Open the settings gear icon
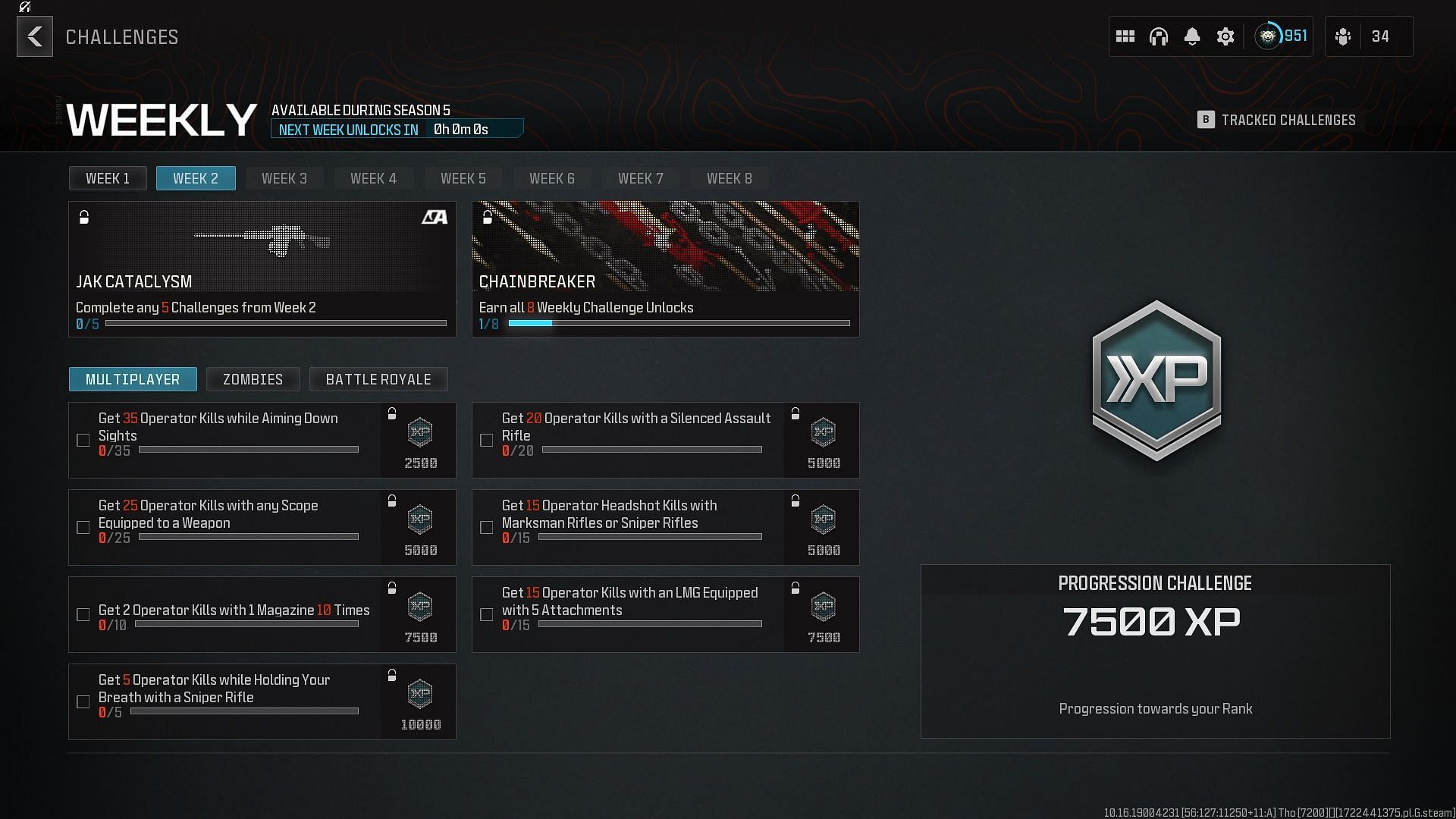Screen dimensions: 1456x819 [x=1225, y=37]
